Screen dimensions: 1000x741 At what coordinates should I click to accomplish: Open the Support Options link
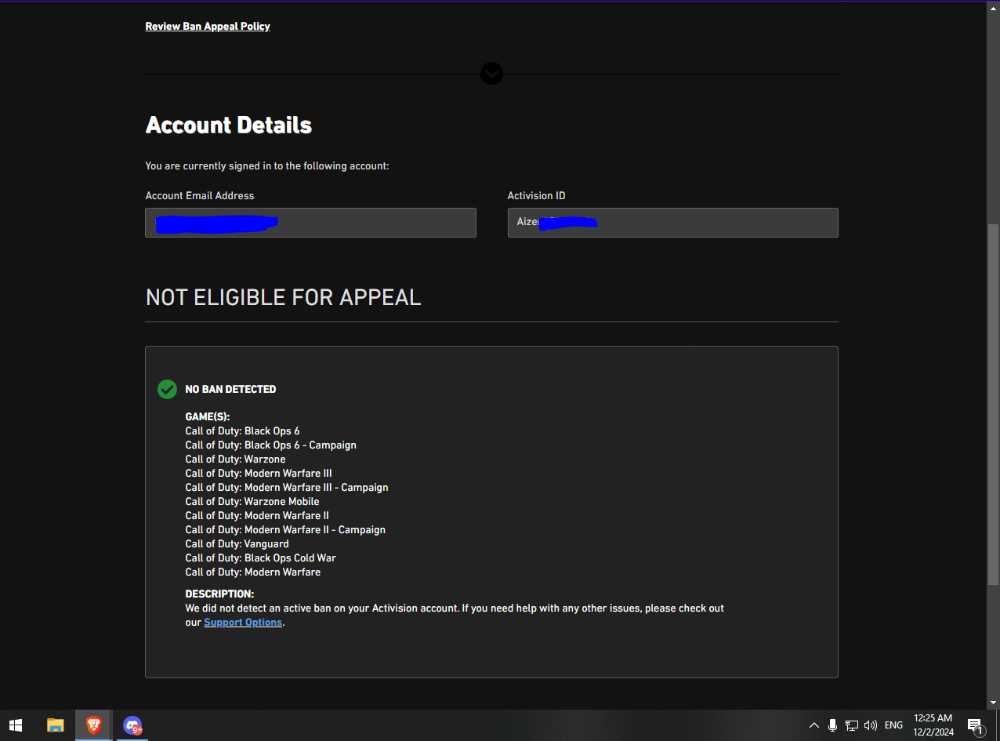[x=243, y=622]
